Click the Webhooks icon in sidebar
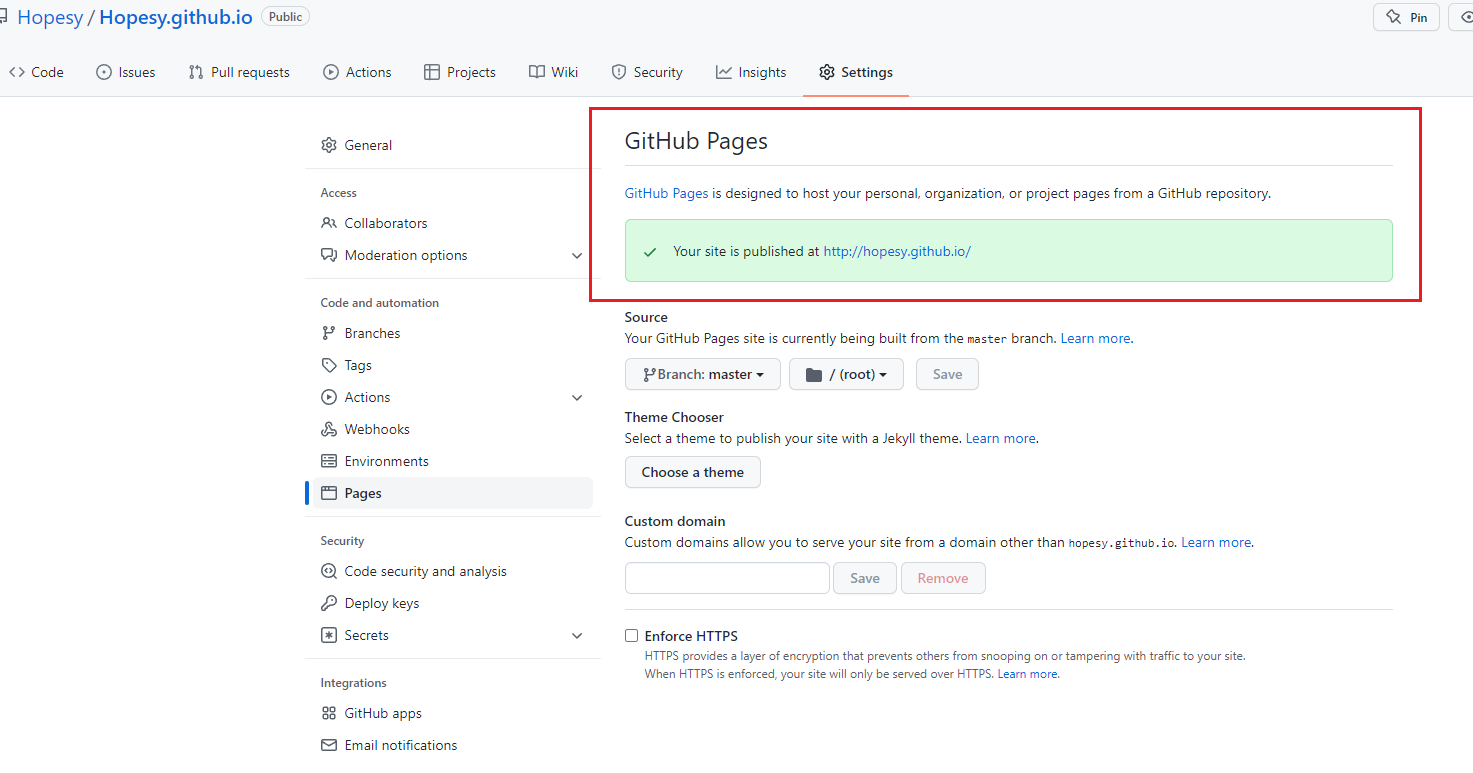 [329, 429]
